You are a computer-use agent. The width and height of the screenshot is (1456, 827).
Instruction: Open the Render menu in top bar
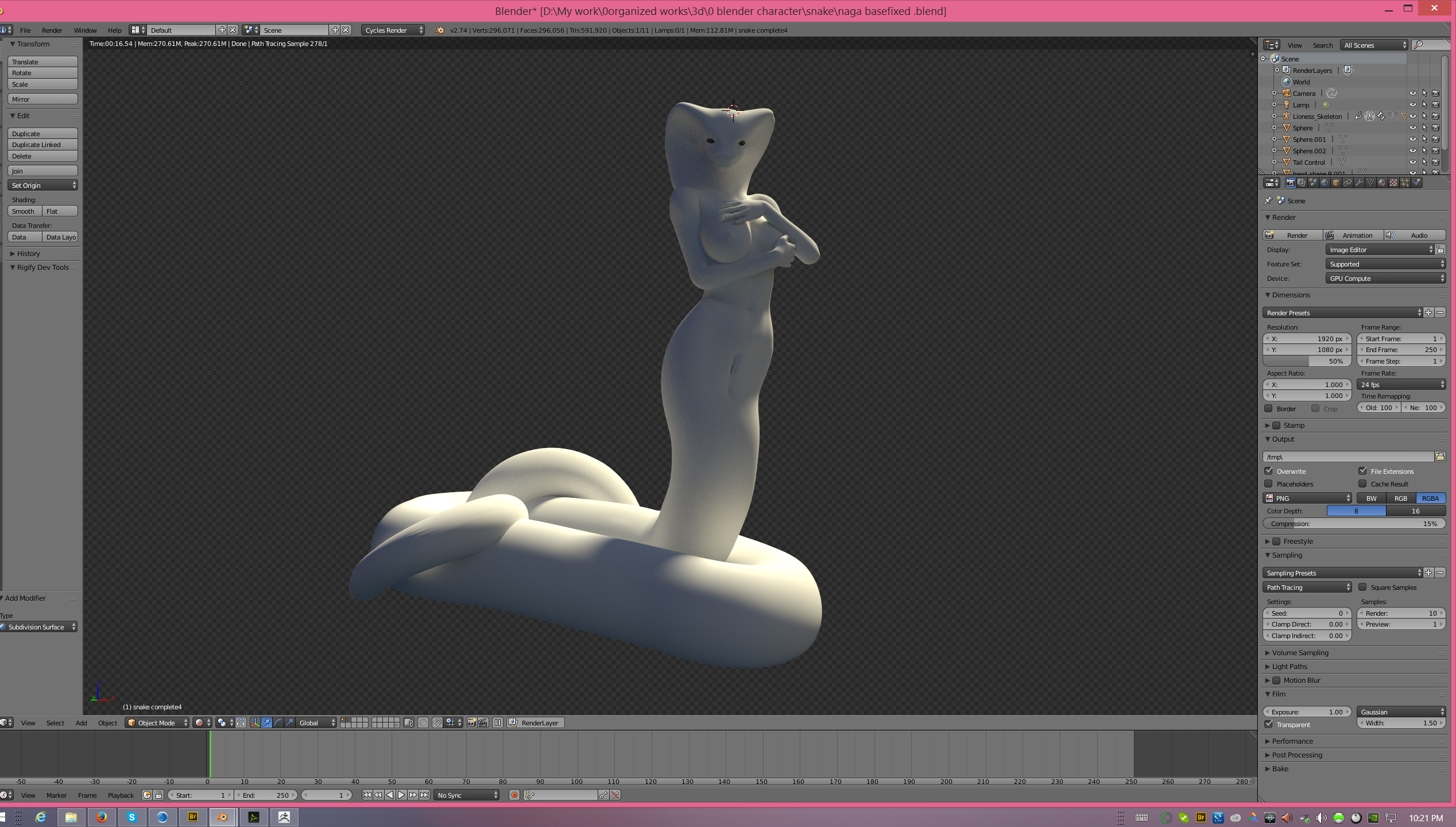(x=52, y=30)
